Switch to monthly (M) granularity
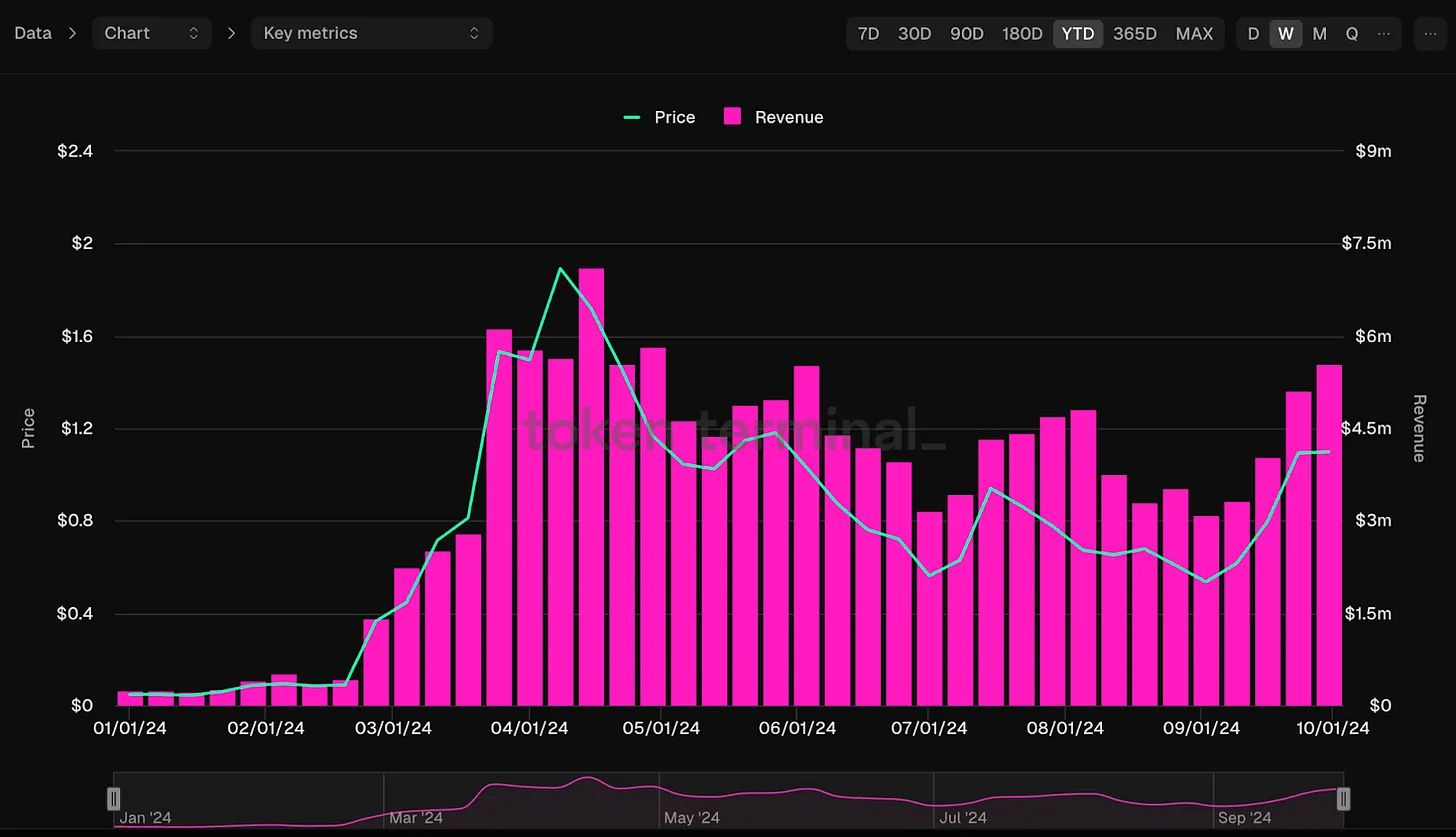The height and width of the screenshot is (837, 1456). 1320,33
